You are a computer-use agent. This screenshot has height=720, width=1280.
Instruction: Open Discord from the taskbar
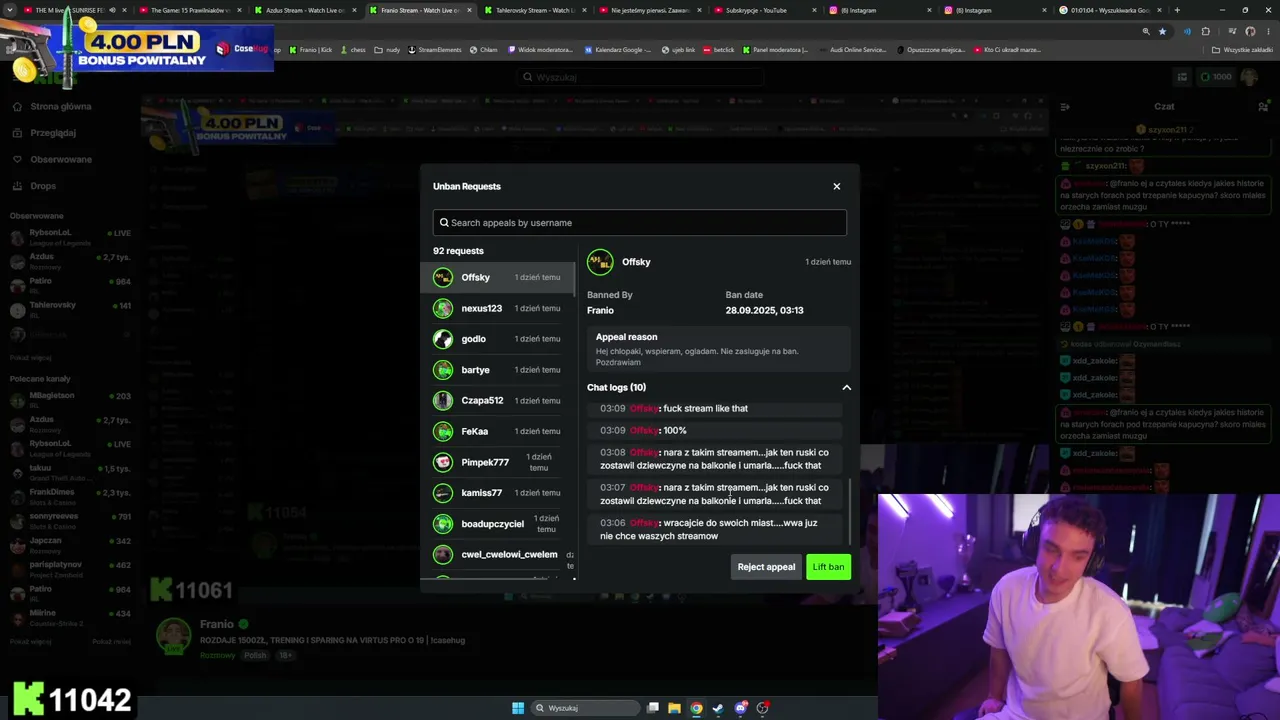[x=740, y=708]
